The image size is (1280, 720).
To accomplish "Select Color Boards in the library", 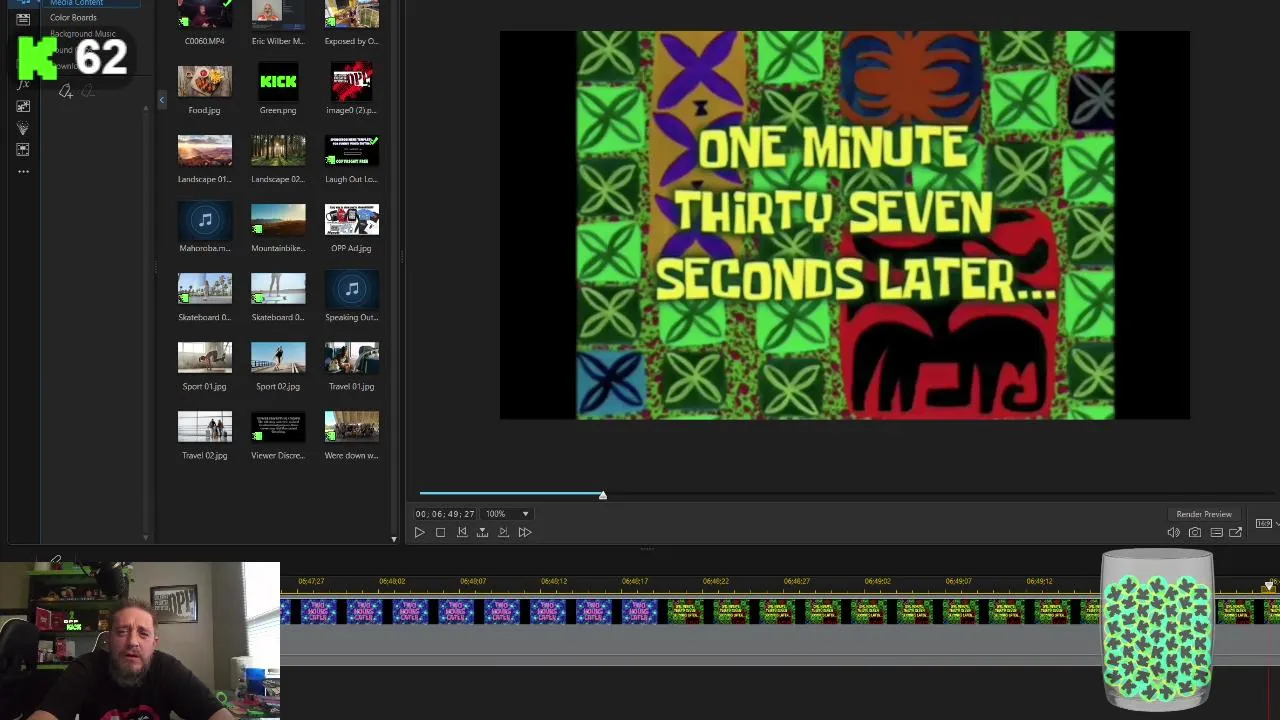I will point(73,17).
